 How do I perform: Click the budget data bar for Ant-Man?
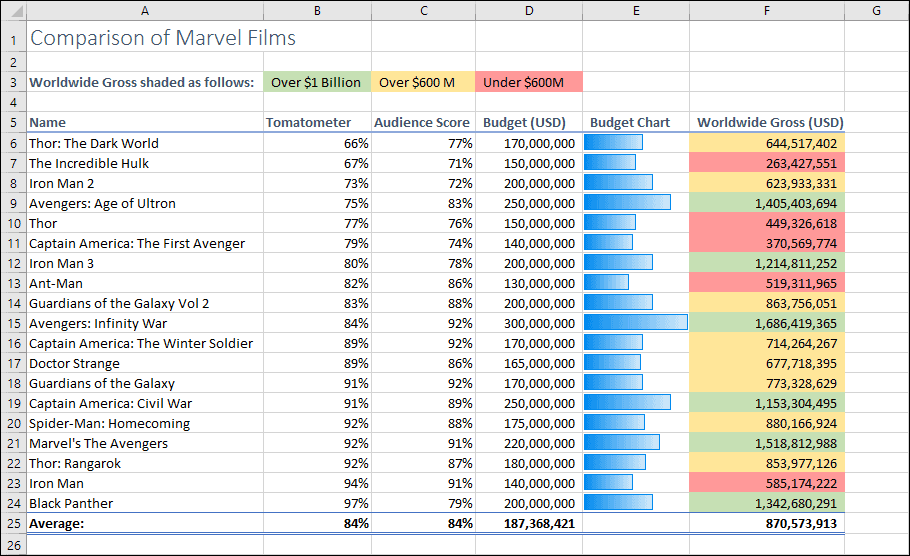tap(607, 283)
